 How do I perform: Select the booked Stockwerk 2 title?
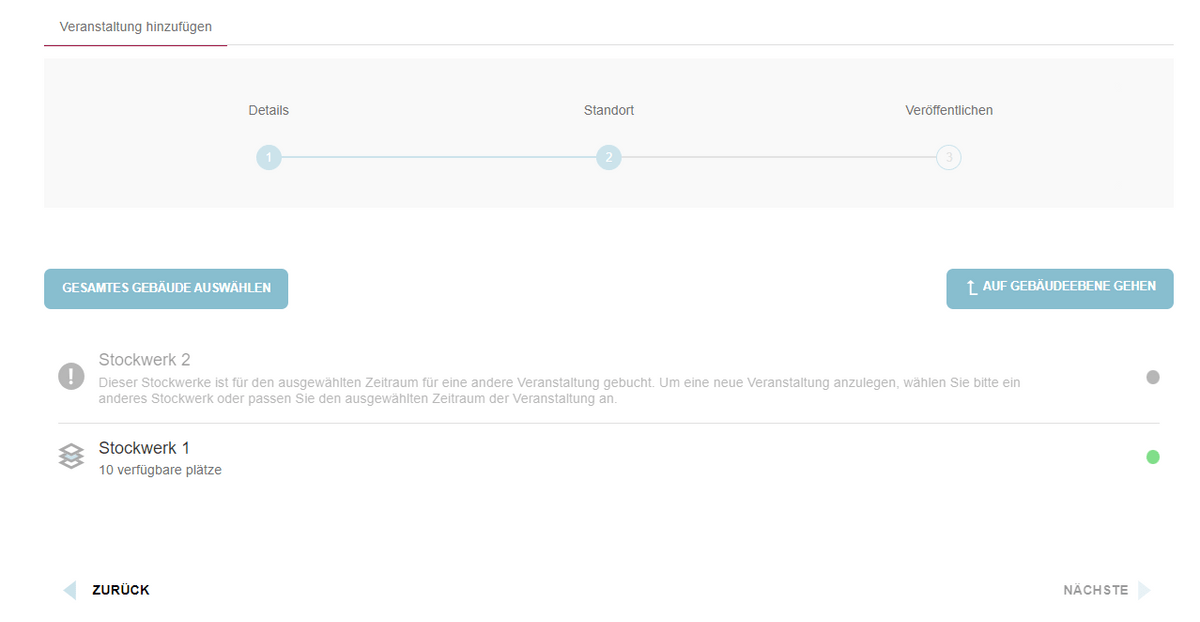click(x=144, y=360)
